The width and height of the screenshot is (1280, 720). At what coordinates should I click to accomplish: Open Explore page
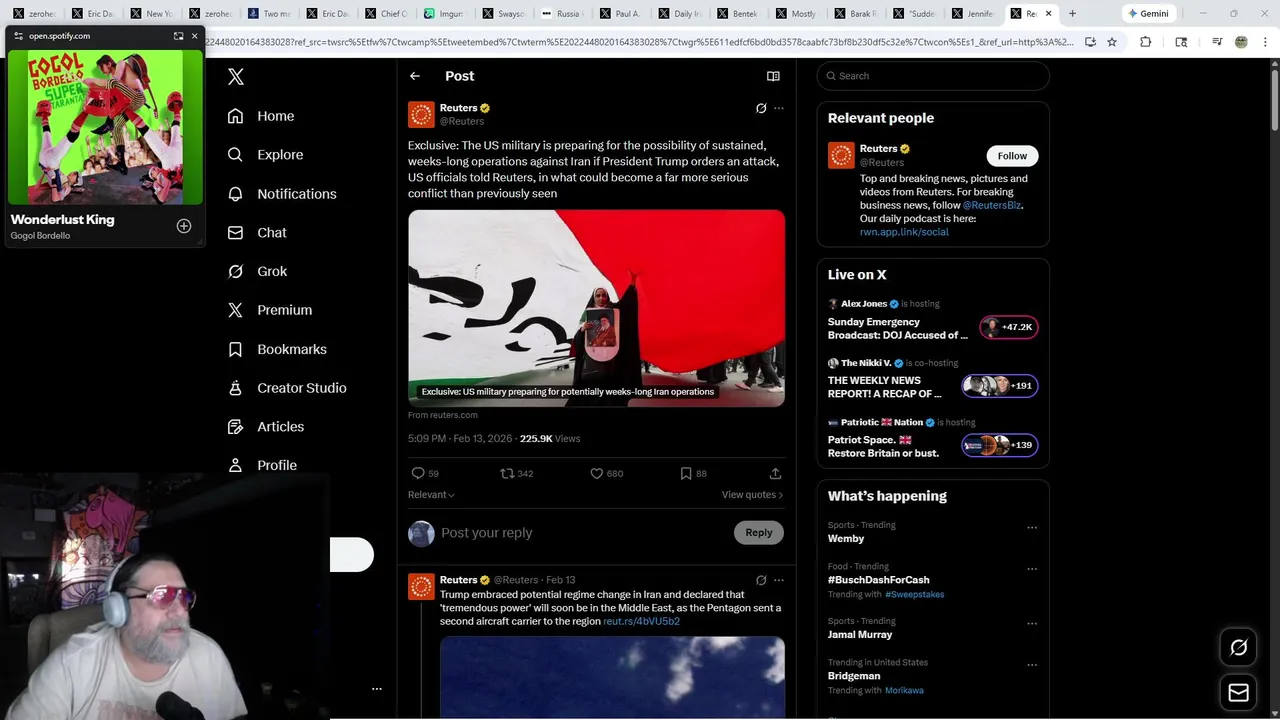pyautogui.click(x=265, y=155)
